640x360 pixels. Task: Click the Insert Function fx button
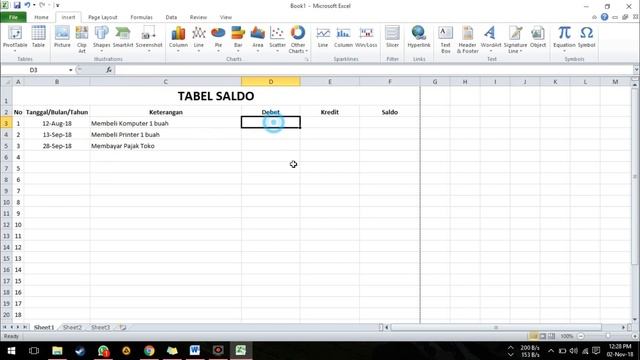(109, 70)
